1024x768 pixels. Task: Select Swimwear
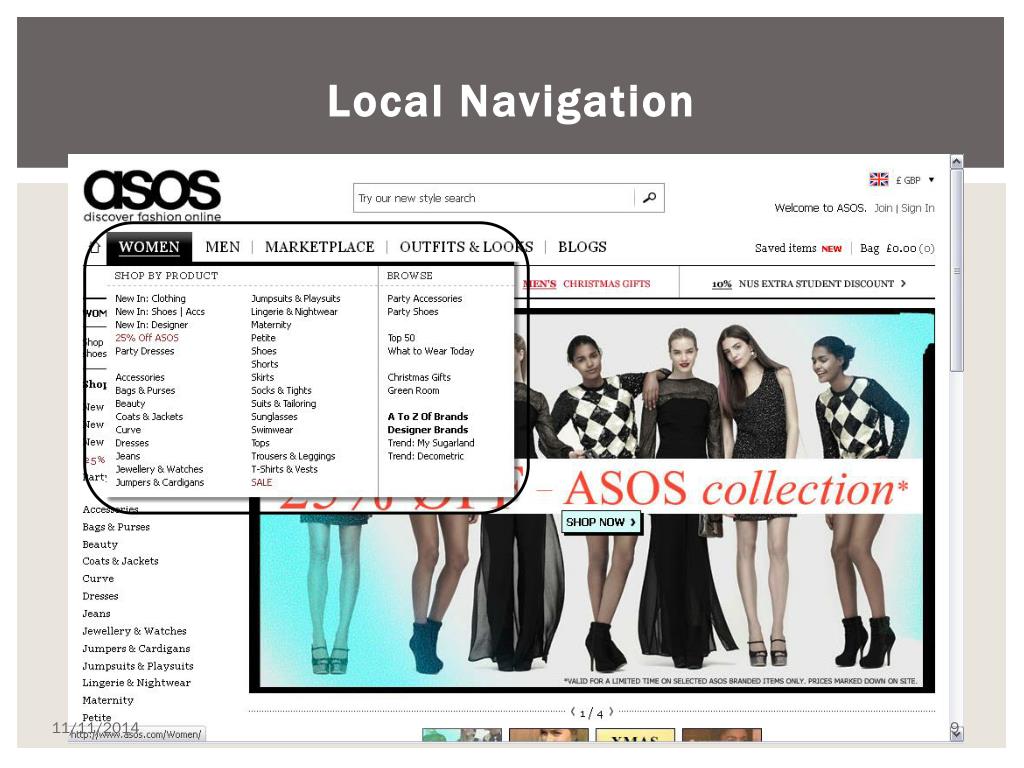point(272,430)
